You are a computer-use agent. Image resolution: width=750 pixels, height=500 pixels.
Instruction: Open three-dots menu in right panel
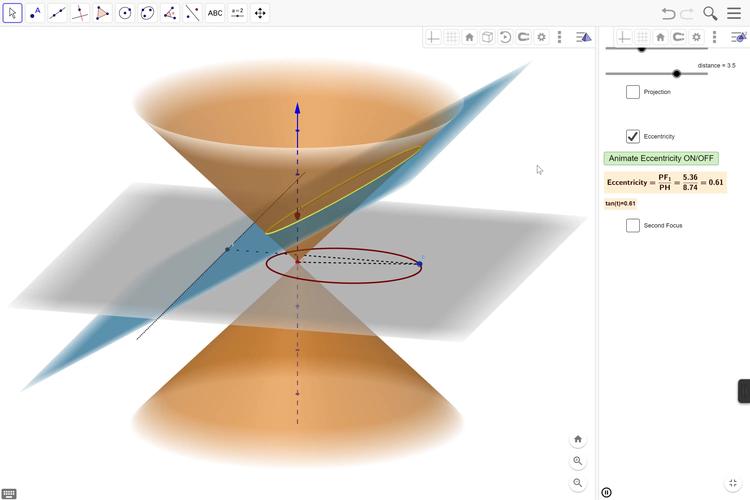click(714, 37)
